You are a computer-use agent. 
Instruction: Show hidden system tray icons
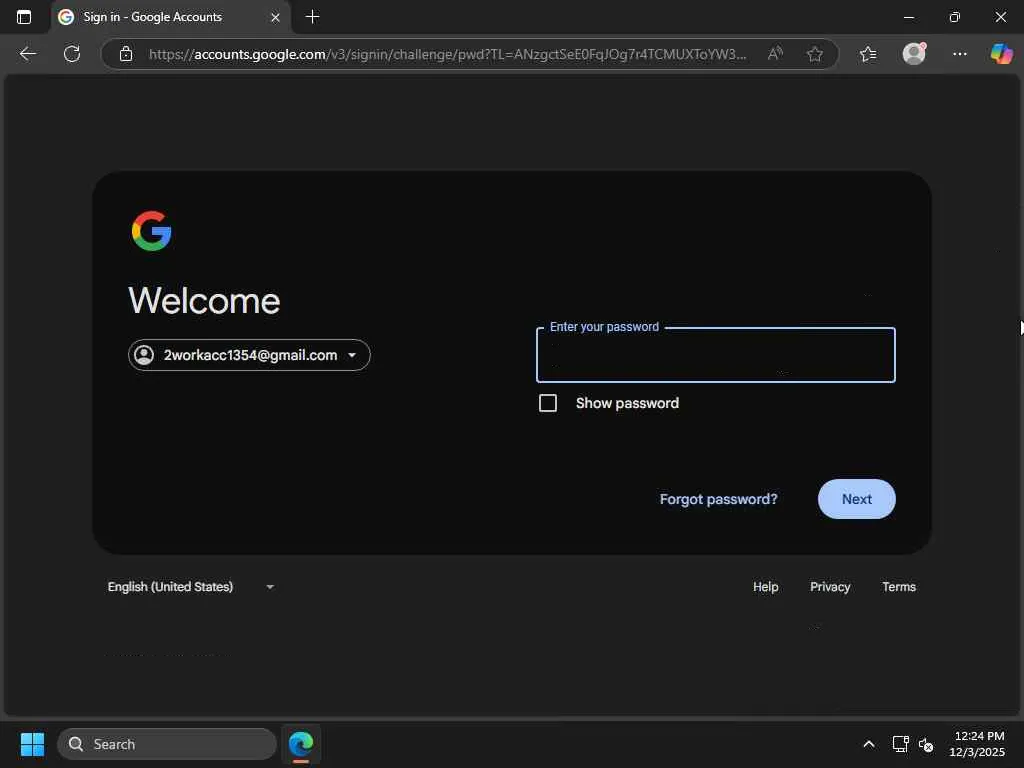click(869, 744)
